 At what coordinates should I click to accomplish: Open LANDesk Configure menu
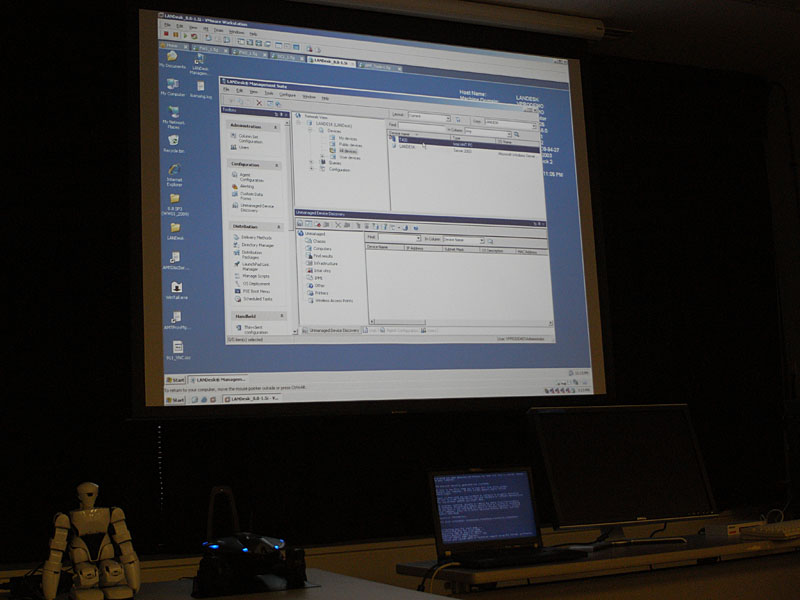[x=287, y=95]
